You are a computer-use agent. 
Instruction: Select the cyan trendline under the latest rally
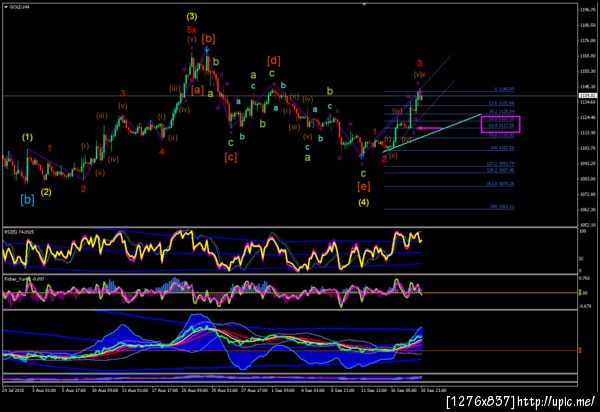[x=432, y=133]
